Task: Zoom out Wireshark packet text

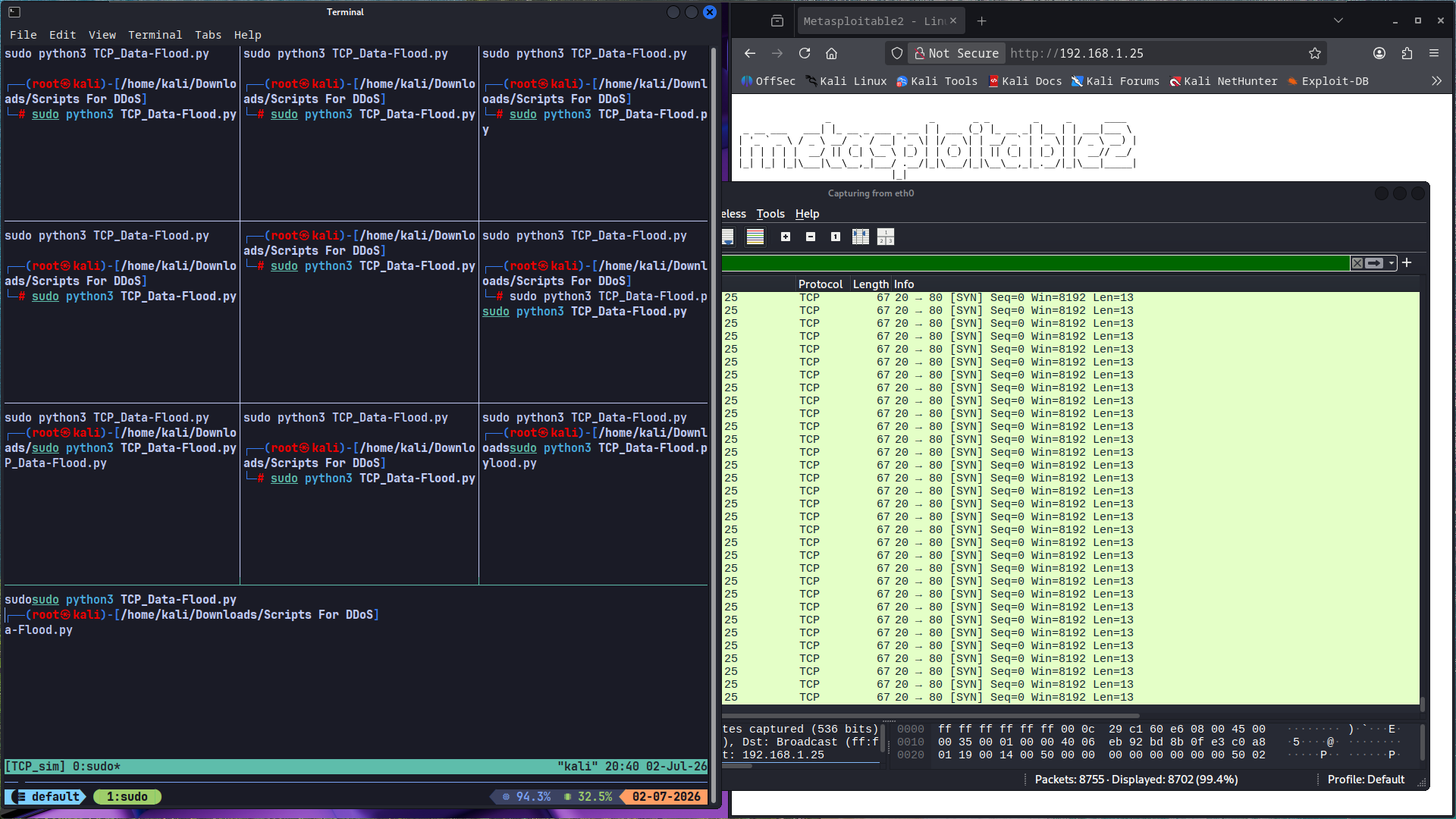Action: (x=811, y=237)
